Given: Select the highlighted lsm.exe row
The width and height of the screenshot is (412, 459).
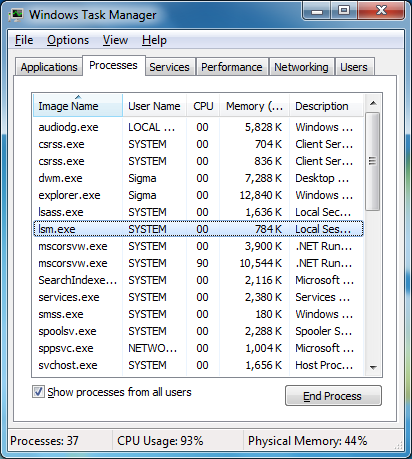Looking at the screenshot, I should (x=198, y=229).
